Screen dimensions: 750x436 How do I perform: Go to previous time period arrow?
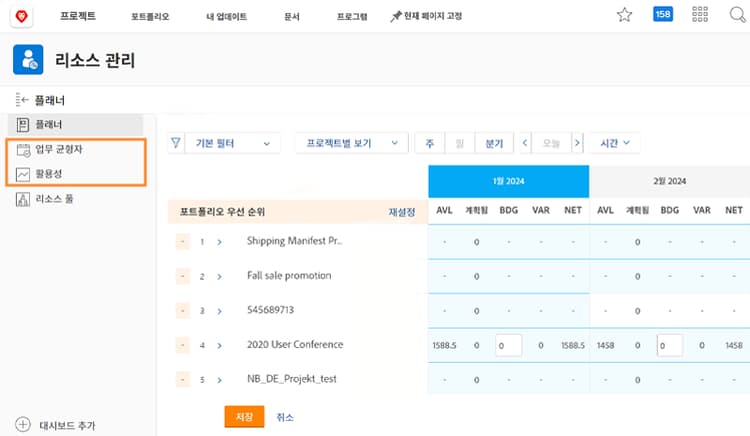pyautogui.click(x=525, y=142)
